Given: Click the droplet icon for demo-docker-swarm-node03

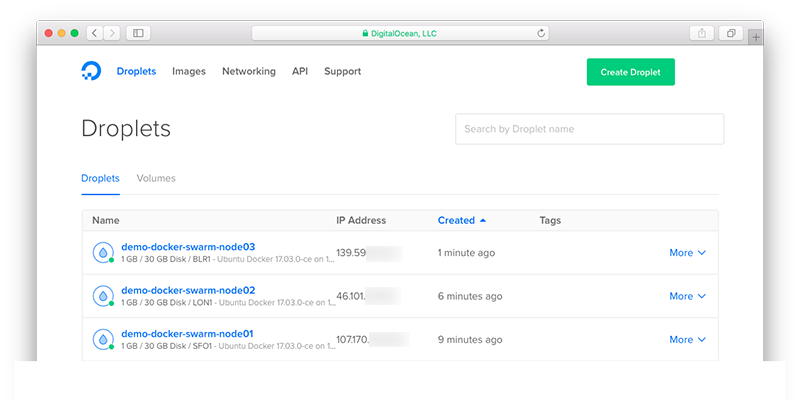Looking at the screenshot, I should coord(103,253).
